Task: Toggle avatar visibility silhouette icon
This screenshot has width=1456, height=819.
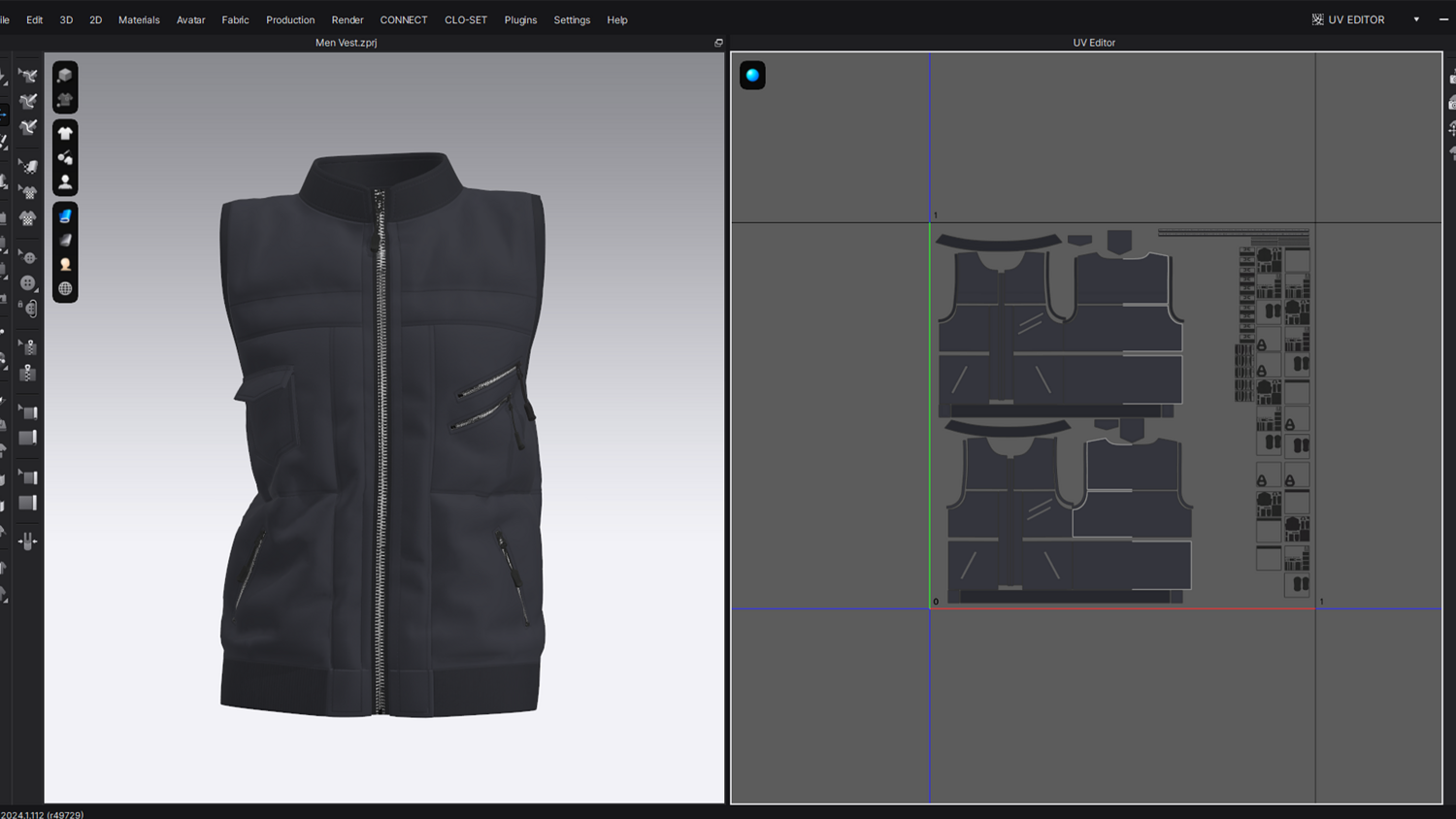Action: (x=65, y=182)
